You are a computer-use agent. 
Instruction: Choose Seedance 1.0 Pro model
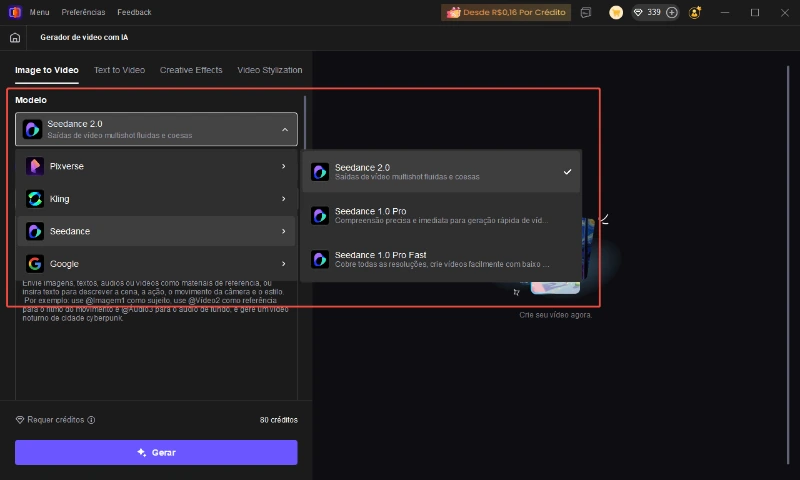pos(441,216)
